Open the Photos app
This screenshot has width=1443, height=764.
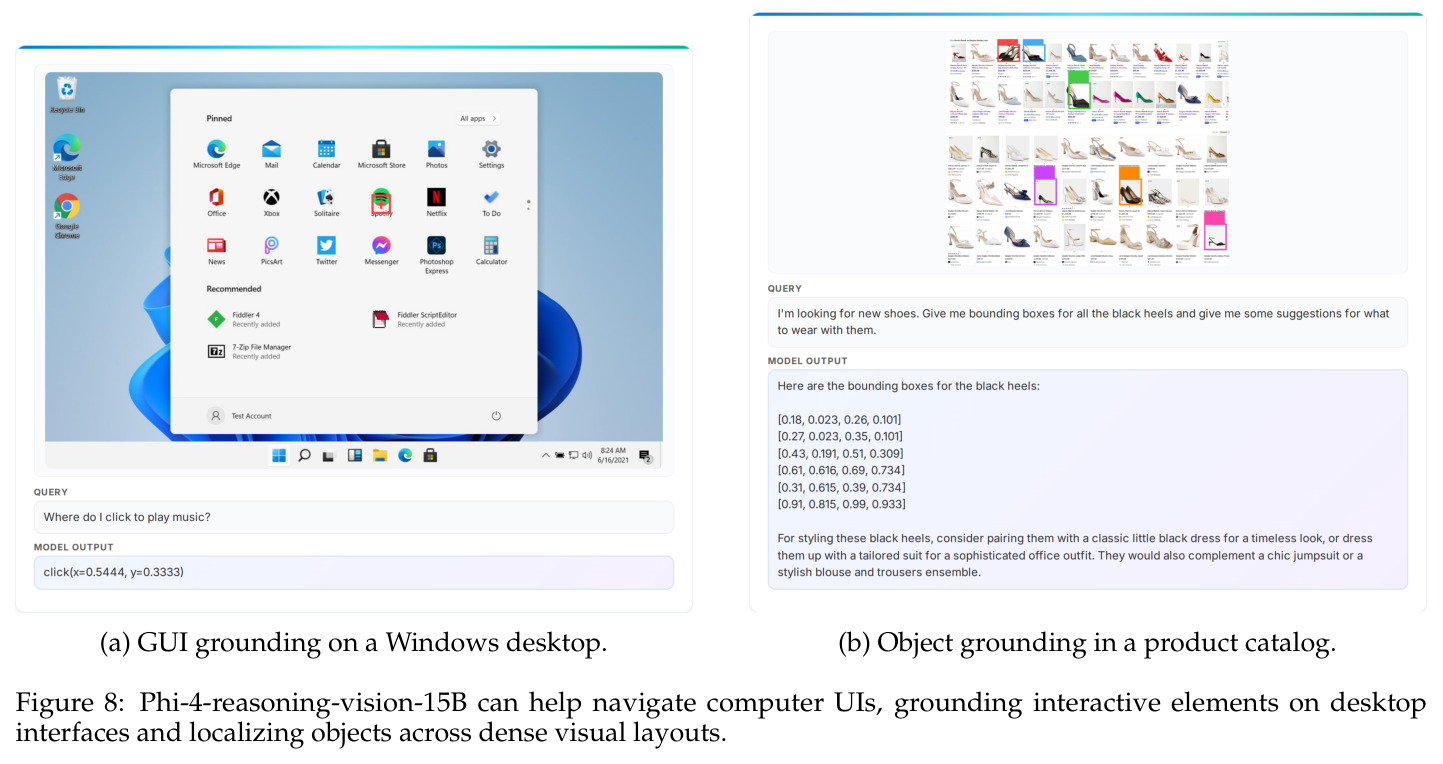(436, 154)
